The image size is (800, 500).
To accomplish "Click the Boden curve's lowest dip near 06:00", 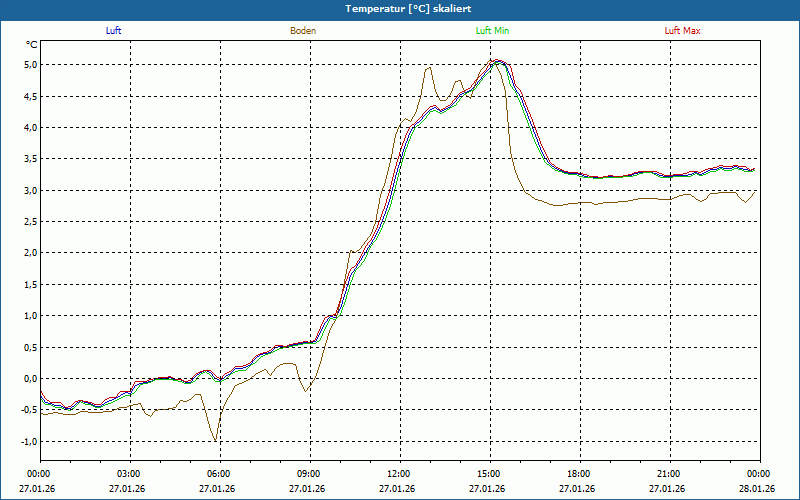I will [215, 440].
